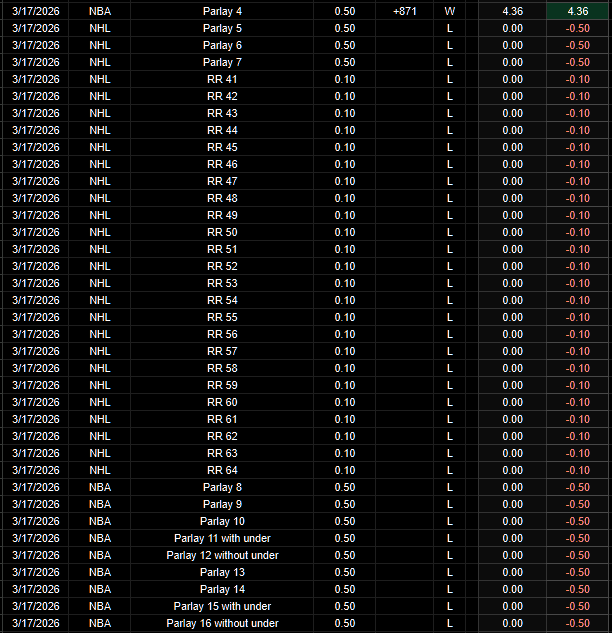Image resolution: width=612 pixels, height=633 pixels.
Task: Click the -0.50 loss in Parlay 7 row
Action: point(577,62)
